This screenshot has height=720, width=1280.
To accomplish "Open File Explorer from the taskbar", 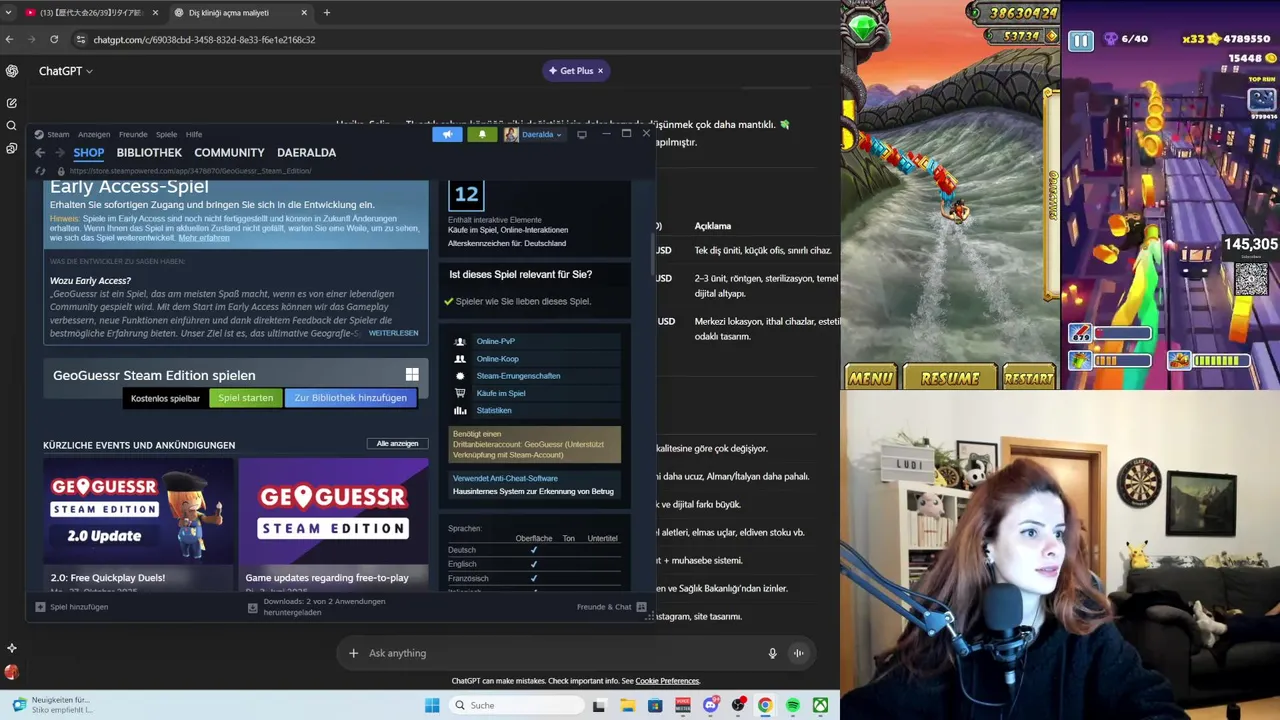I will 628,705.
